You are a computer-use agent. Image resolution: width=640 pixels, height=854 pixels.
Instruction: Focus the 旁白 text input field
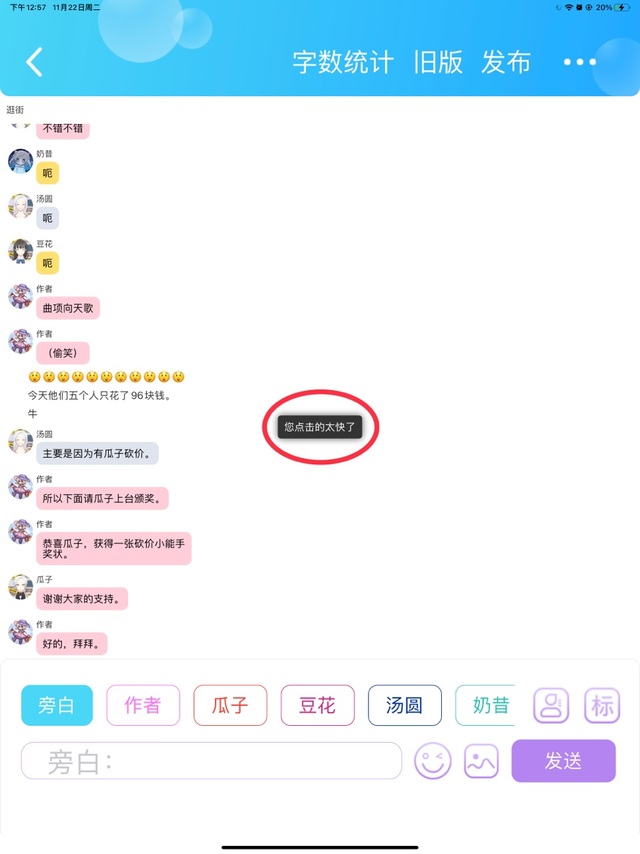point(211,761)
